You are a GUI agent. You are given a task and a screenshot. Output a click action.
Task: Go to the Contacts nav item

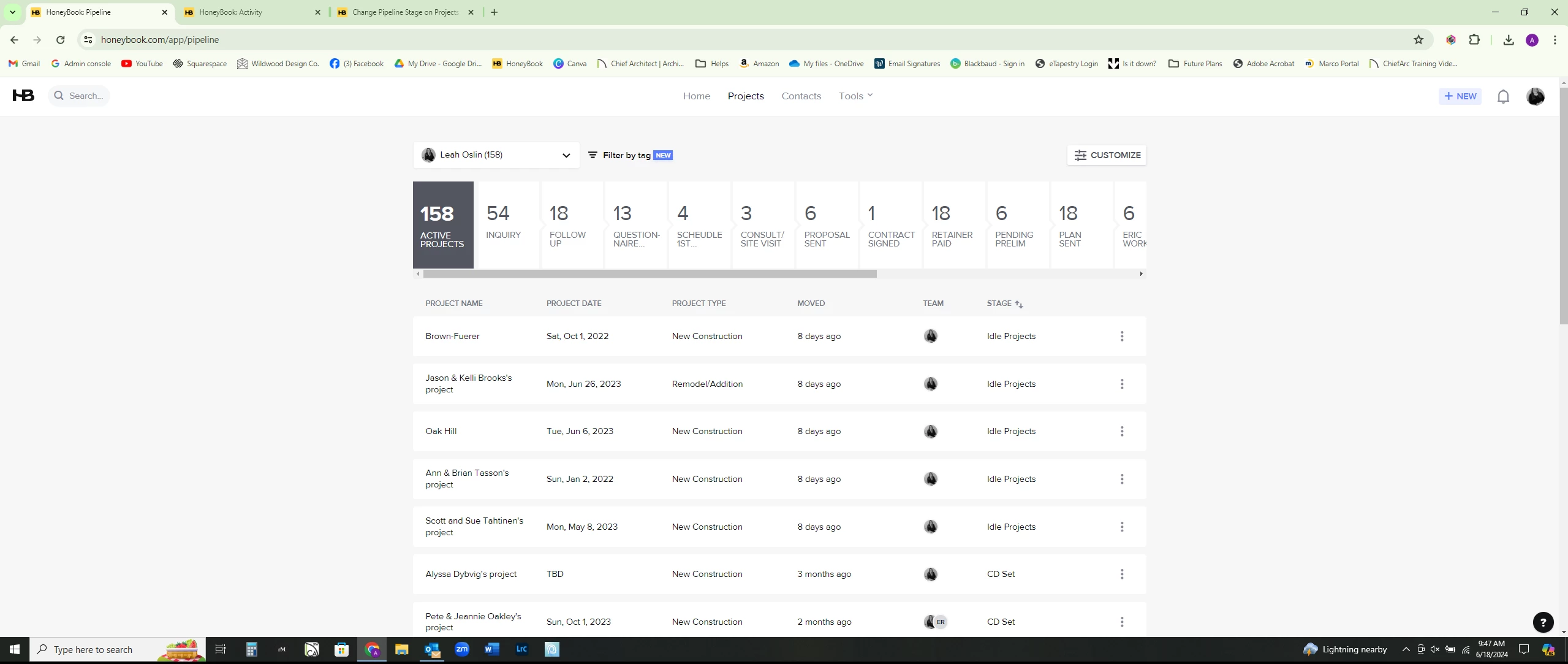click(801, 96)
